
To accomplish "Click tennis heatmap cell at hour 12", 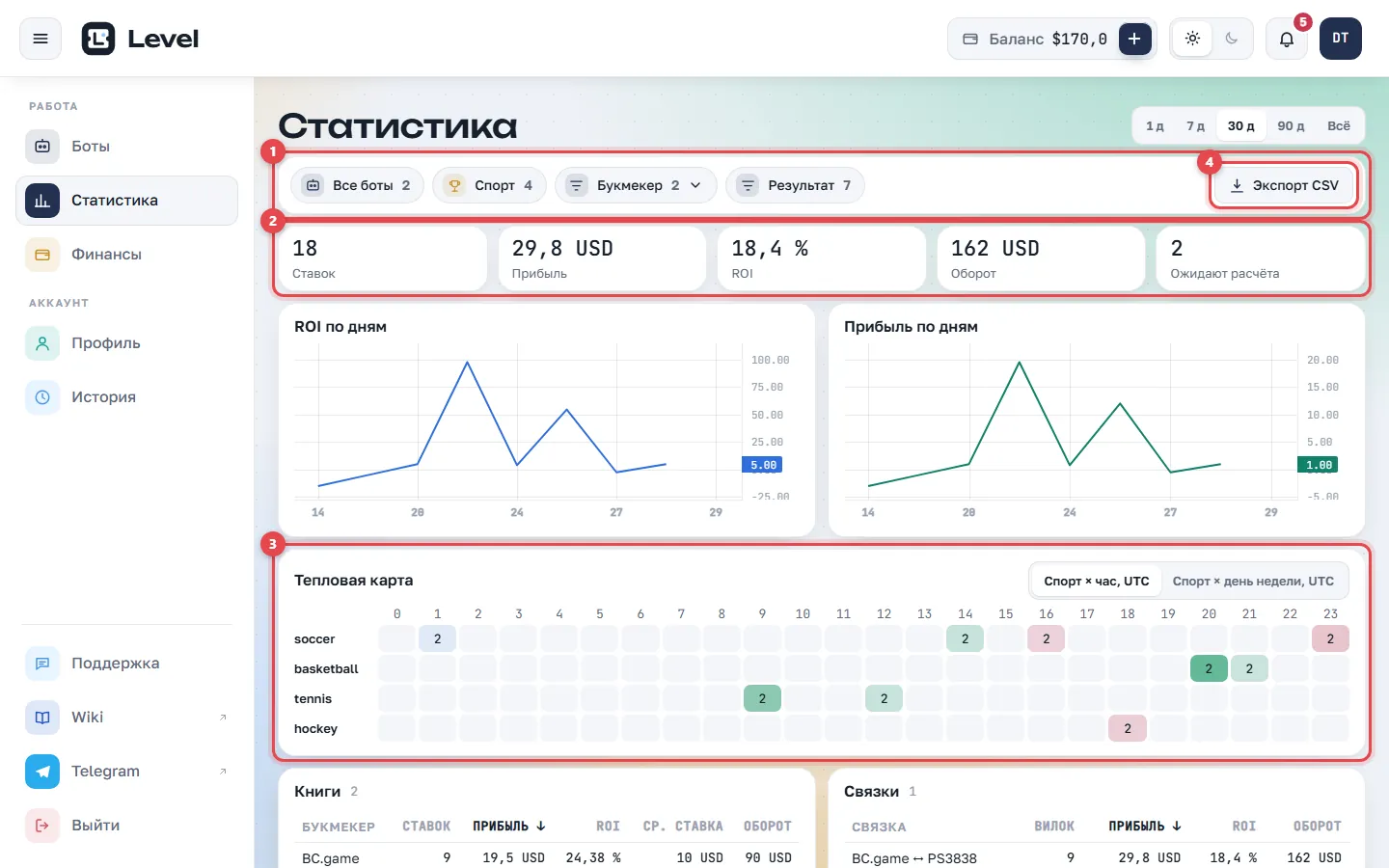I will tap(885, 698).
